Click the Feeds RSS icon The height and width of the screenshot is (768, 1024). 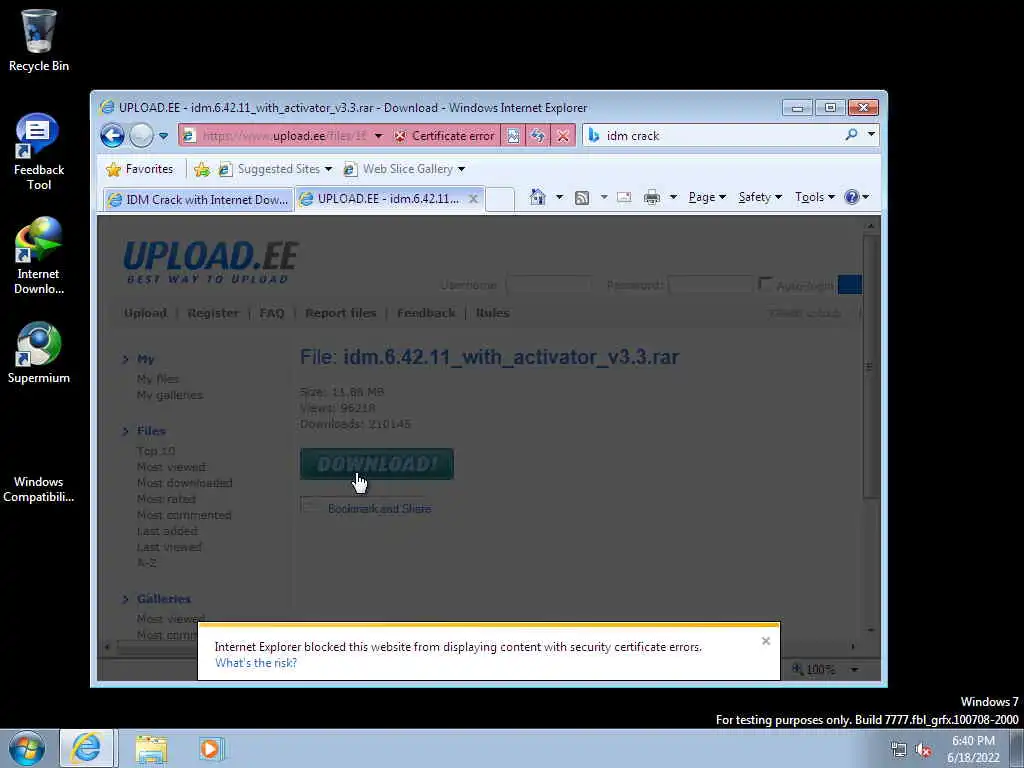coord(582,197)
